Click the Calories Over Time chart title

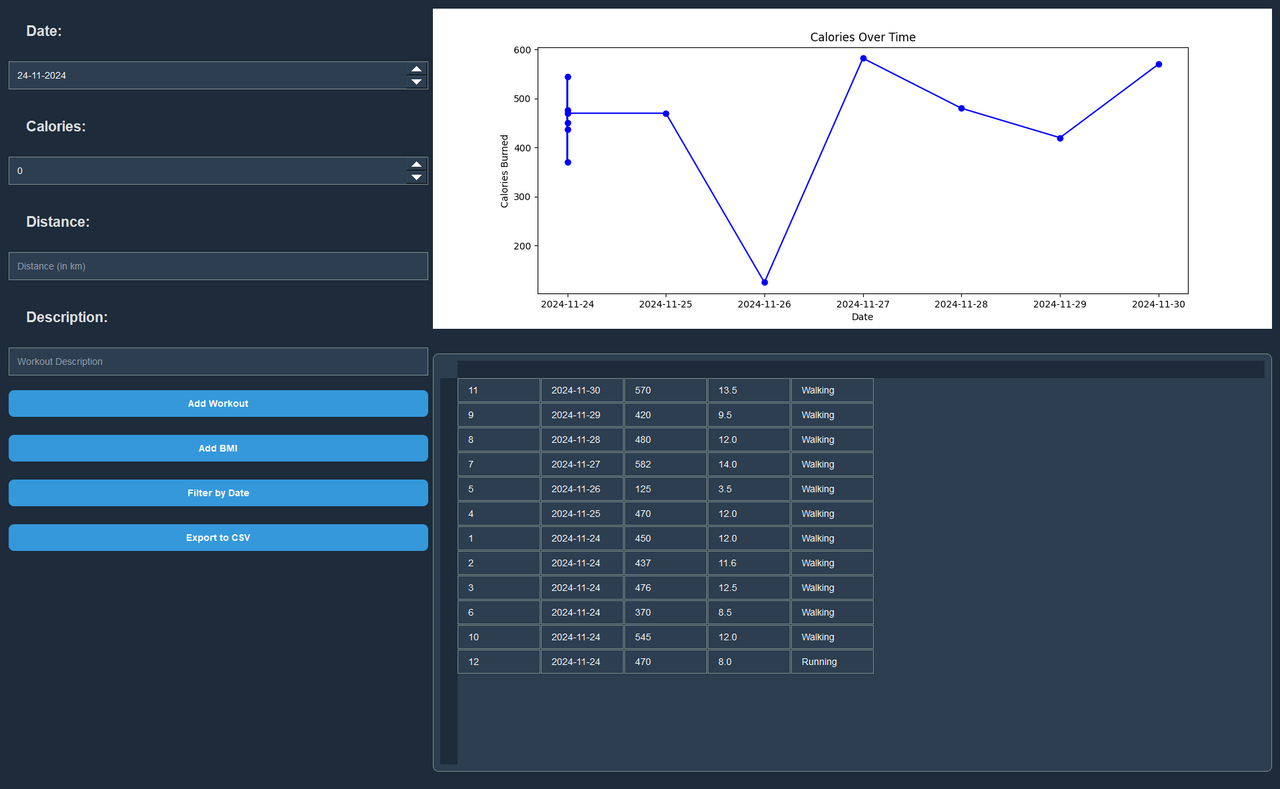862,36
